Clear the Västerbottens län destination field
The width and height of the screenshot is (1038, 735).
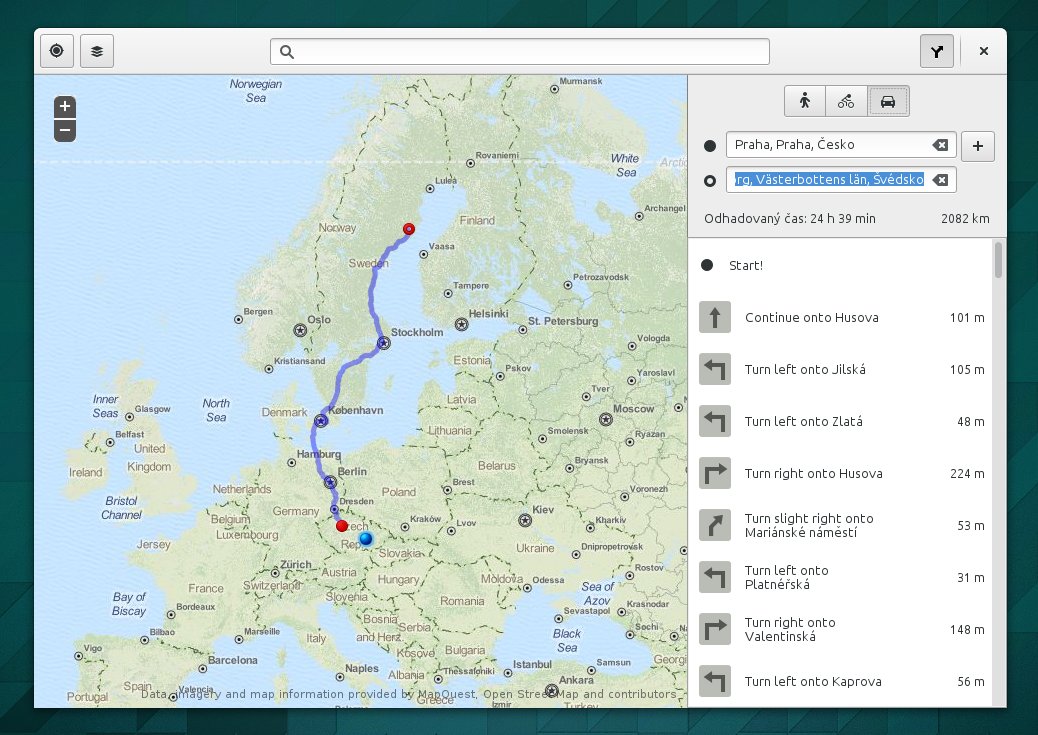940,180
